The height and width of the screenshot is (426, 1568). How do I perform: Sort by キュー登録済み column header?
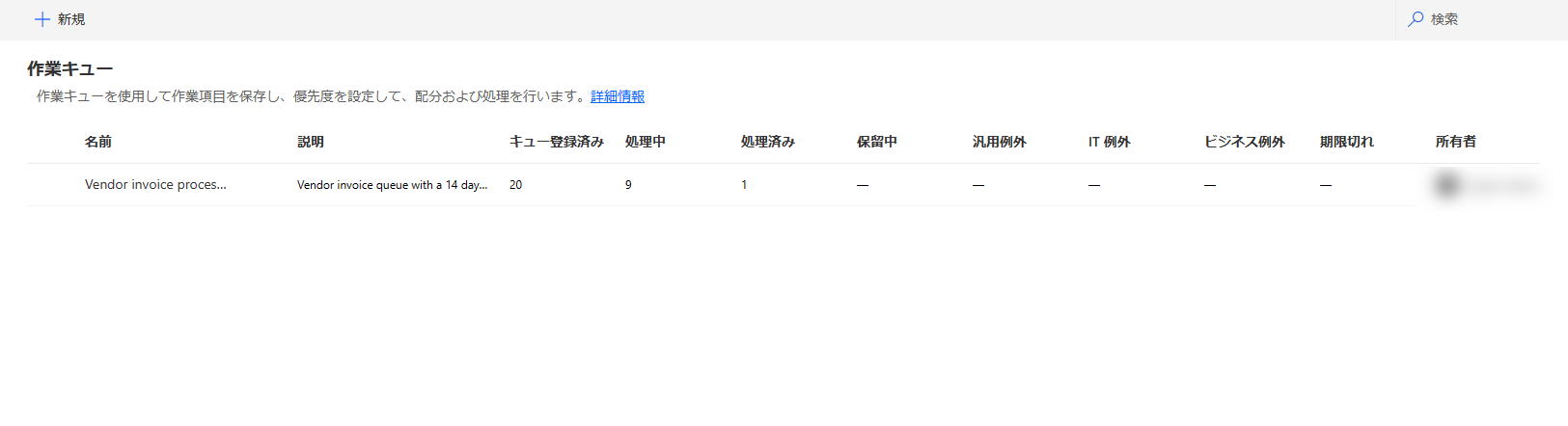557,142
